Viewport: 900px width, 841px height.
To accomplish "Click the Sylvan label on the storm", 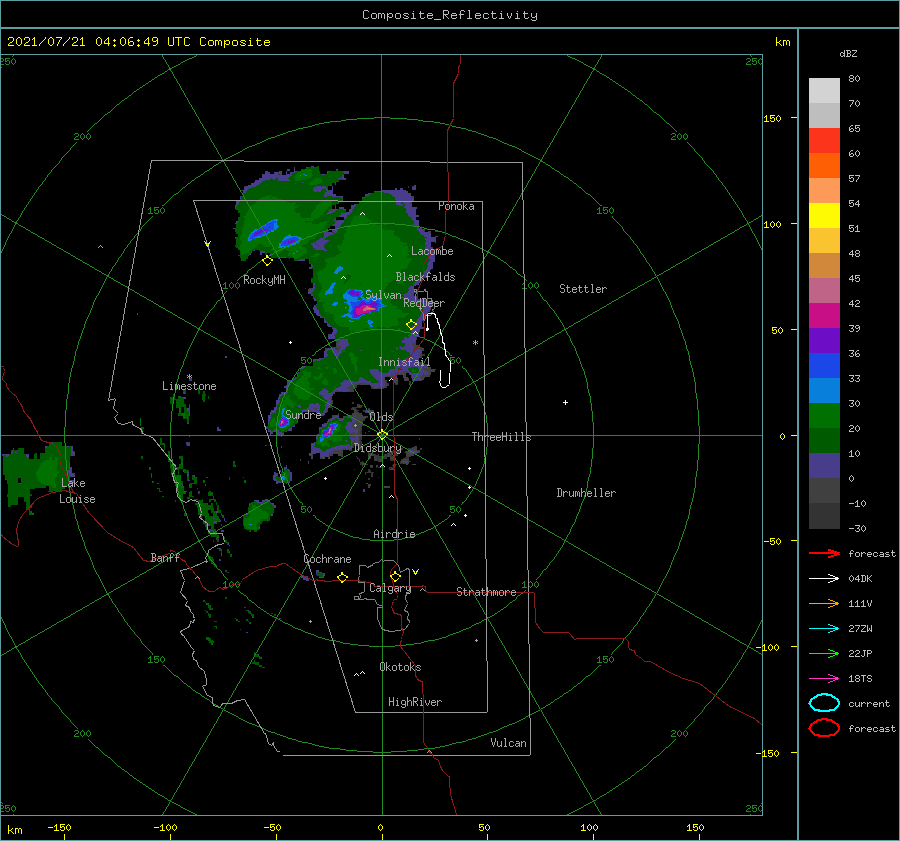I will point(383,295).
